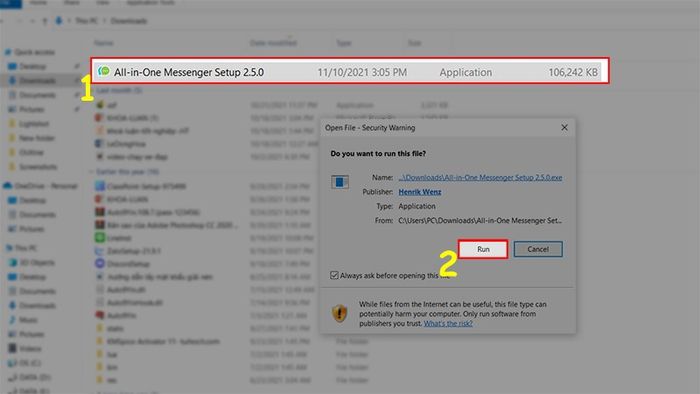
Task: Collapse the Earlier this year group chevron
Action: pos(92,172)
